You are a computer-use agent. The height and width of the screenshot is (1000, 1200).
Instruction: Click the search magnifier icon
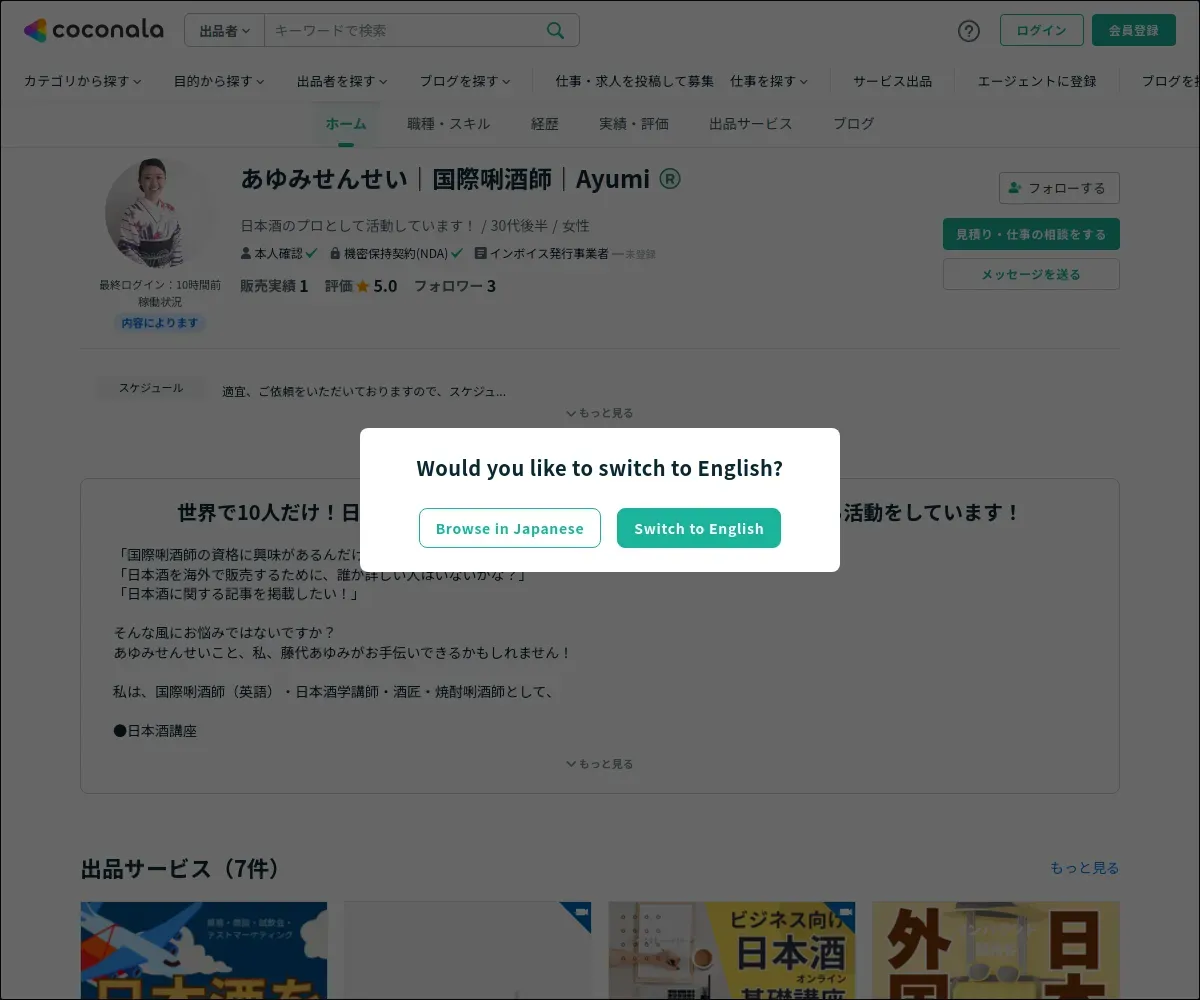point(556,30)
